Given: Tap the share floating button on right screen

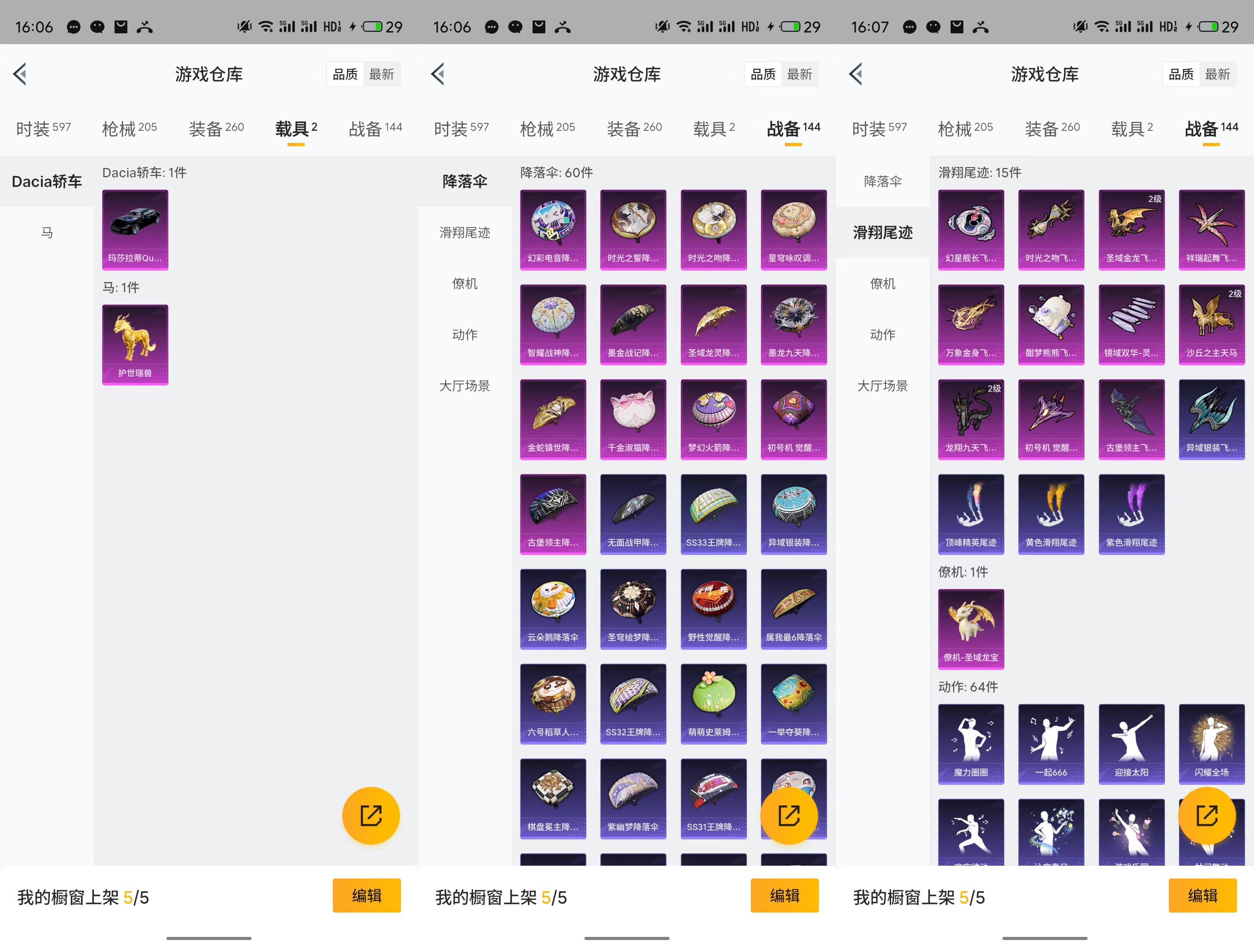Looking at the screenshot, I should coord(1206,815).
